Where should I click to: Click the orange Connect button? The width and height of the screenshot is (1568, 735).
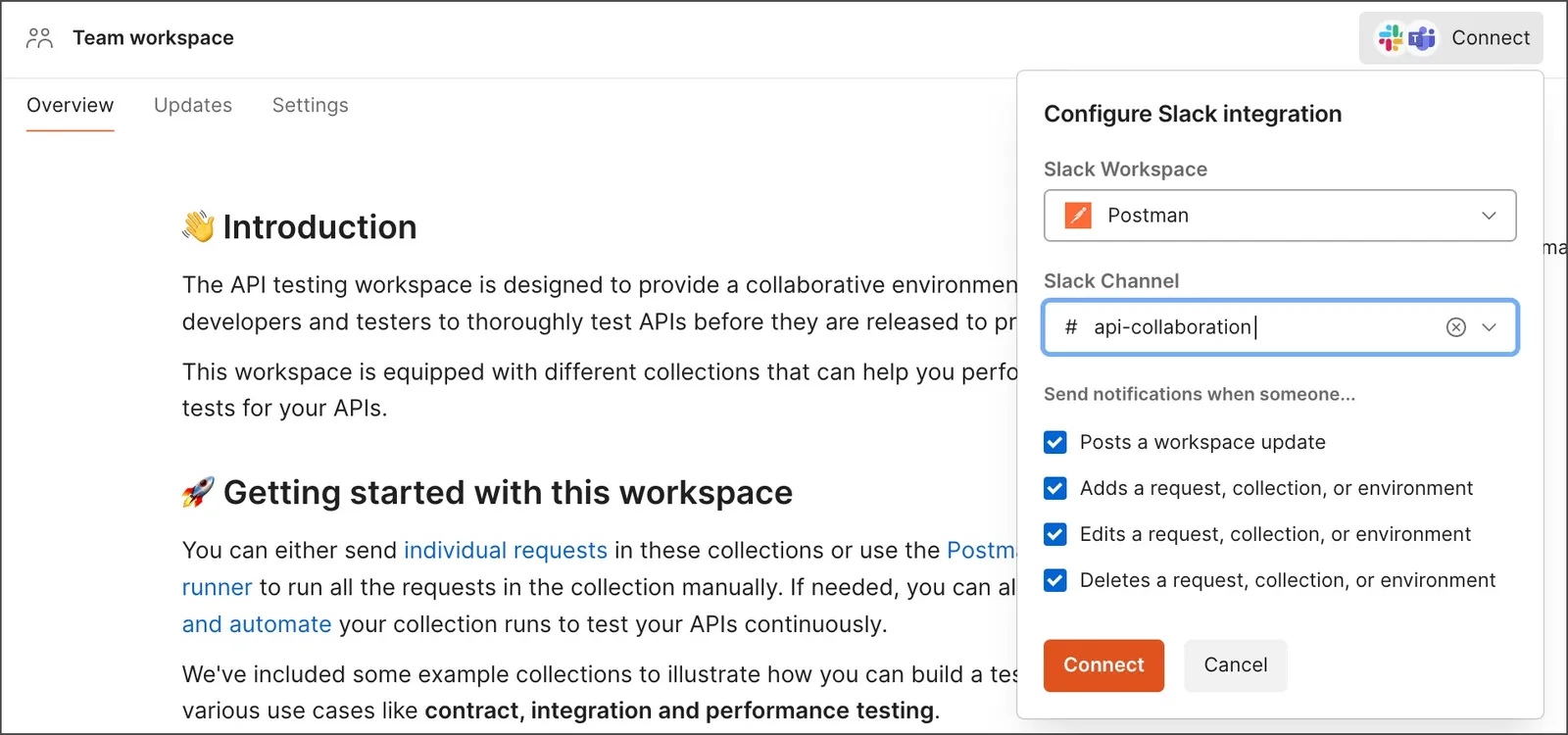click(1103, 665)
